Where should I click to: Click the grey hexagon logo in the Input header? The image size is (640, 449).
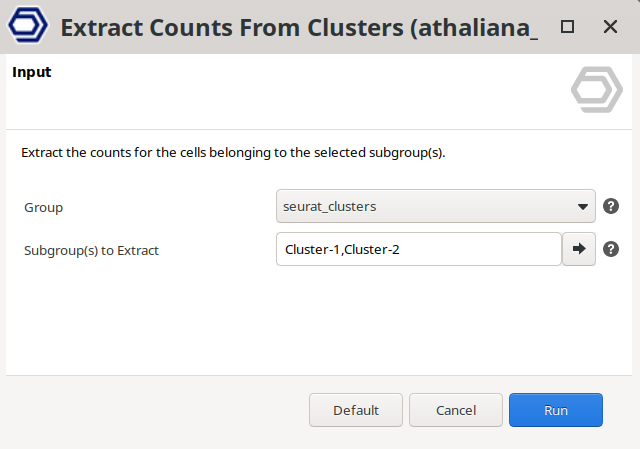(x=596, y=90)
